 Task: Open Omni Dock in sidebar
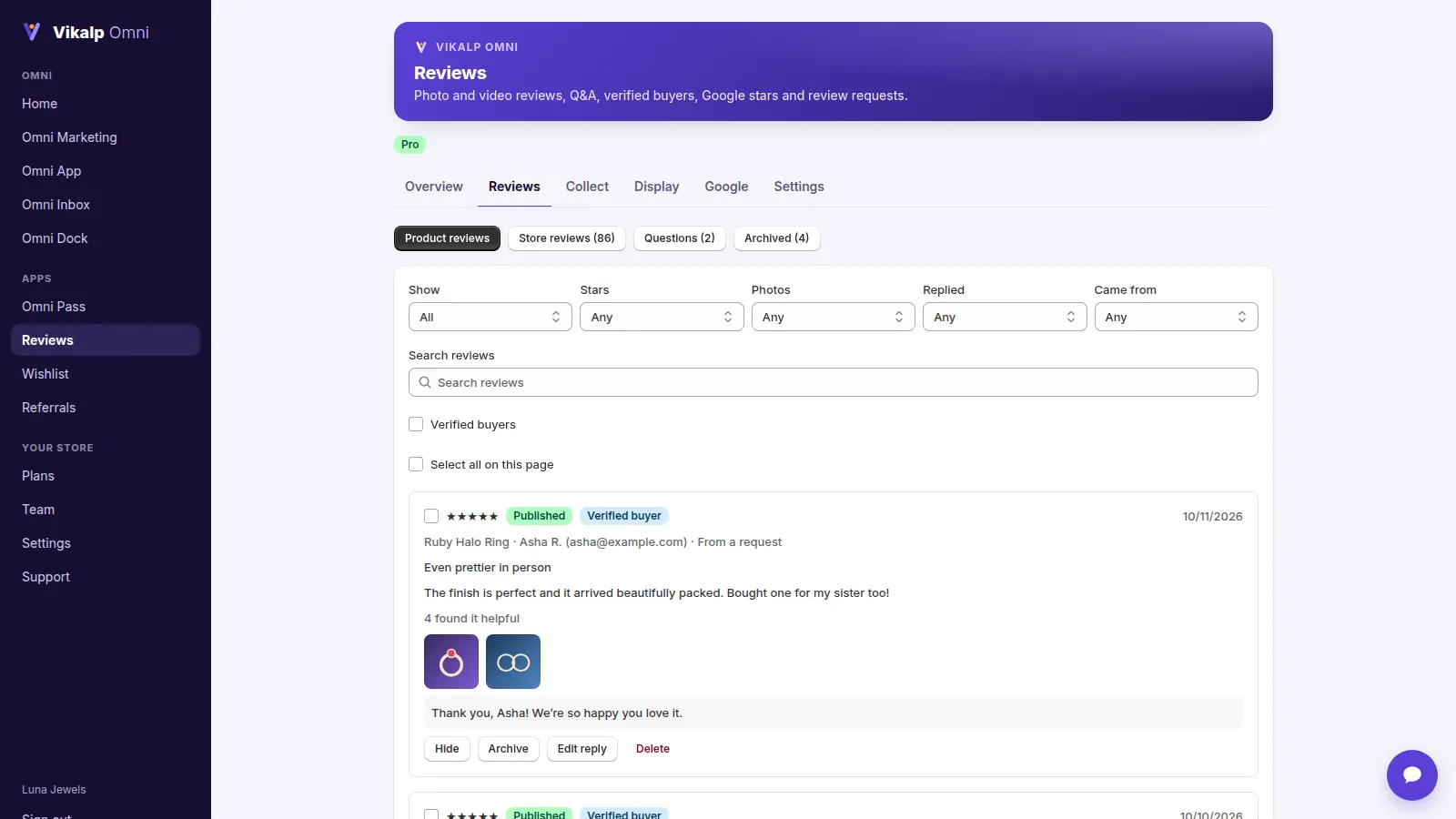[106, 238]
